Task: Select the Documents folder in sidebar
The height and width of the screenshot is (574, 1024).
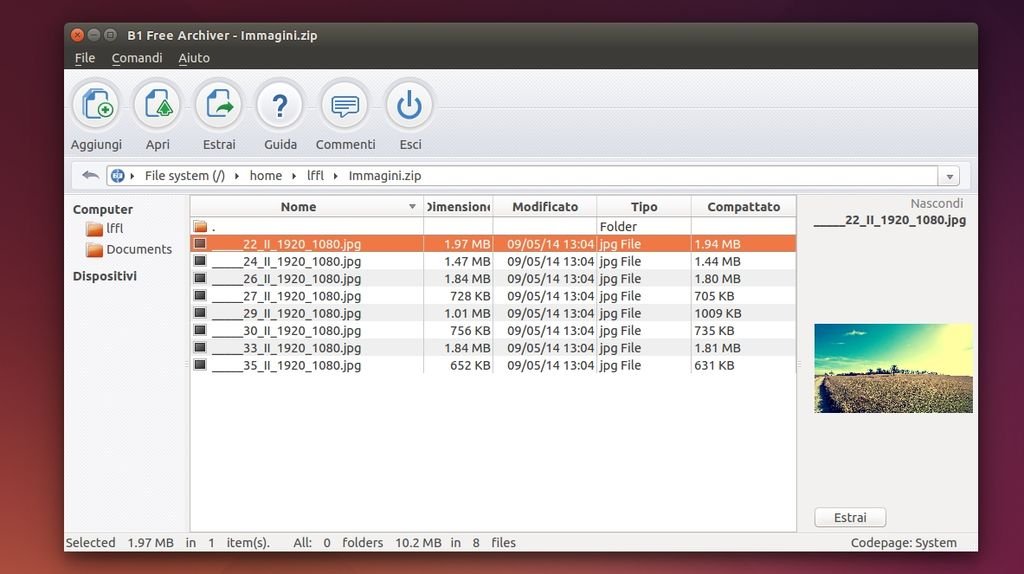Action: [x=138, y=249]
